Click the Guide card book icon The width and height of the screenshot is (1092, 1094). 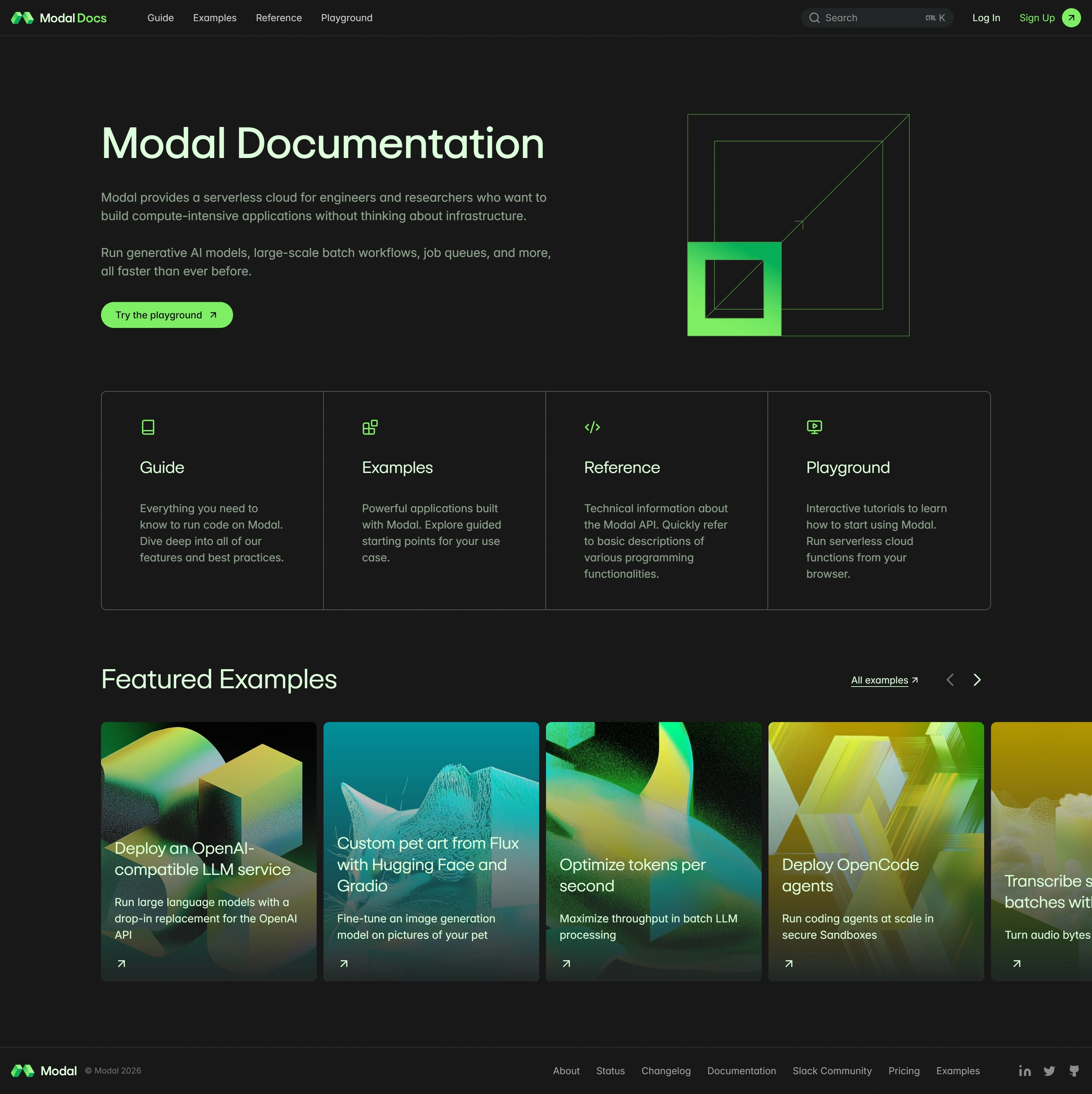(x=148, y=427)
